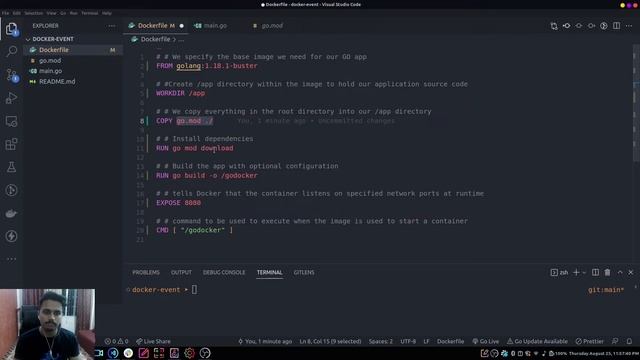This screenshot has width=640, height=360.
Task: Open the GITLENS panel tab
Action: (304, 272)
